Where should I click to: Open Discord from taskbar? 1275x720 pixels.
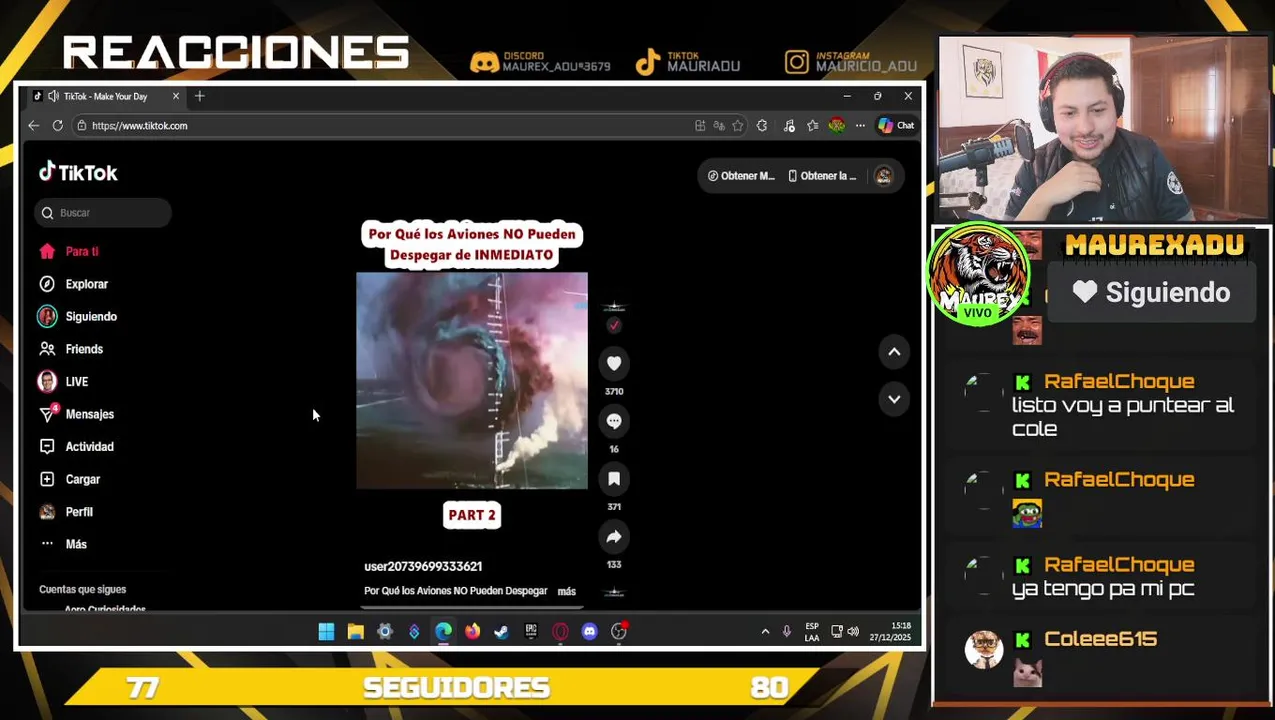(589, 631)
